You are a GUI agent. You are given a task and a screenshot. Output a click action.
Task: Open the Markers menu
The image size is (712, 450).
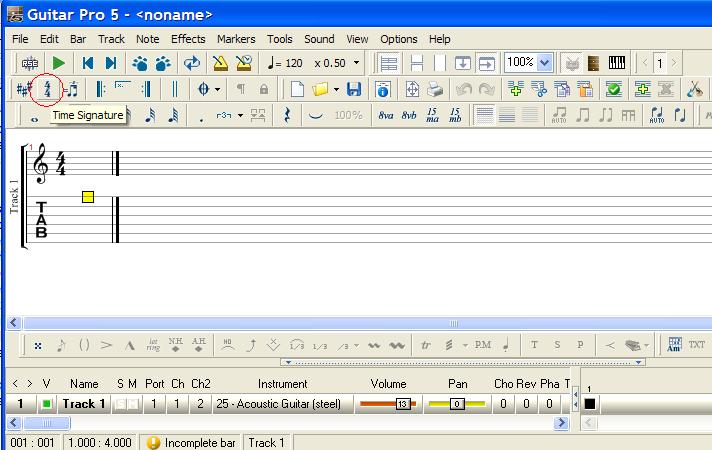(236, 39)
